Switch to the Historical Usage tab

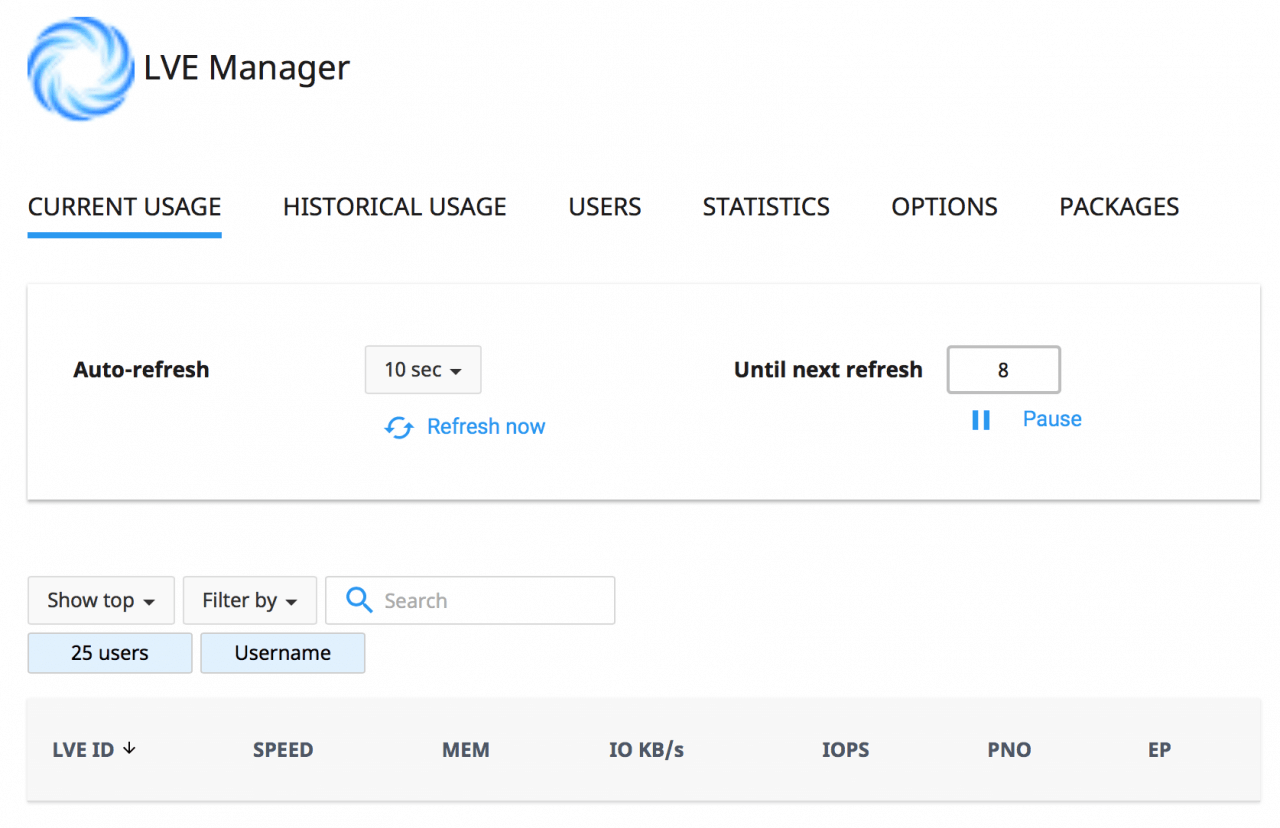pos(395,207)
